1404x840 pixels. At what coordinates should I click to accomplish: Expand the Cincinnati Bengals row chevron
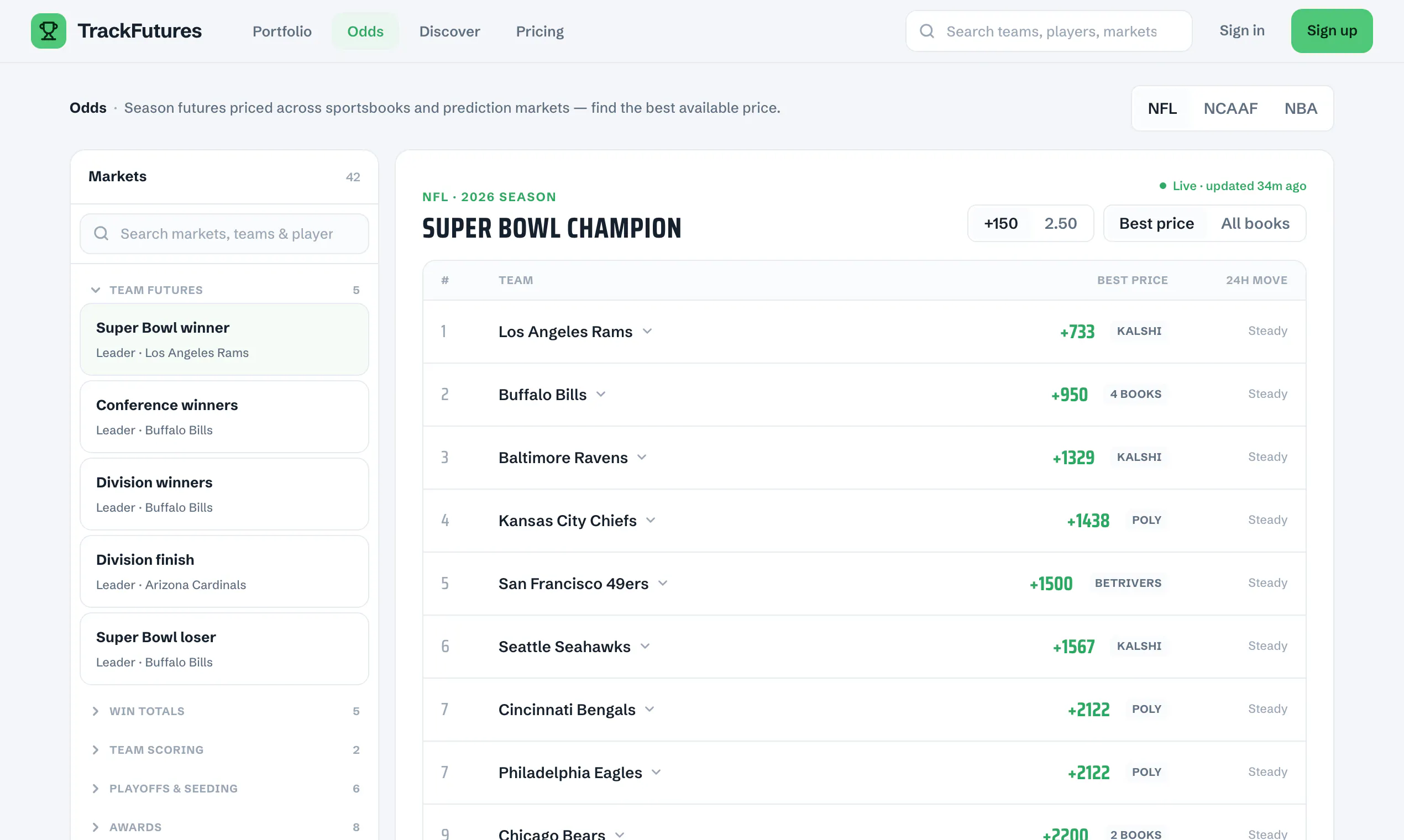tap(650, 708)
